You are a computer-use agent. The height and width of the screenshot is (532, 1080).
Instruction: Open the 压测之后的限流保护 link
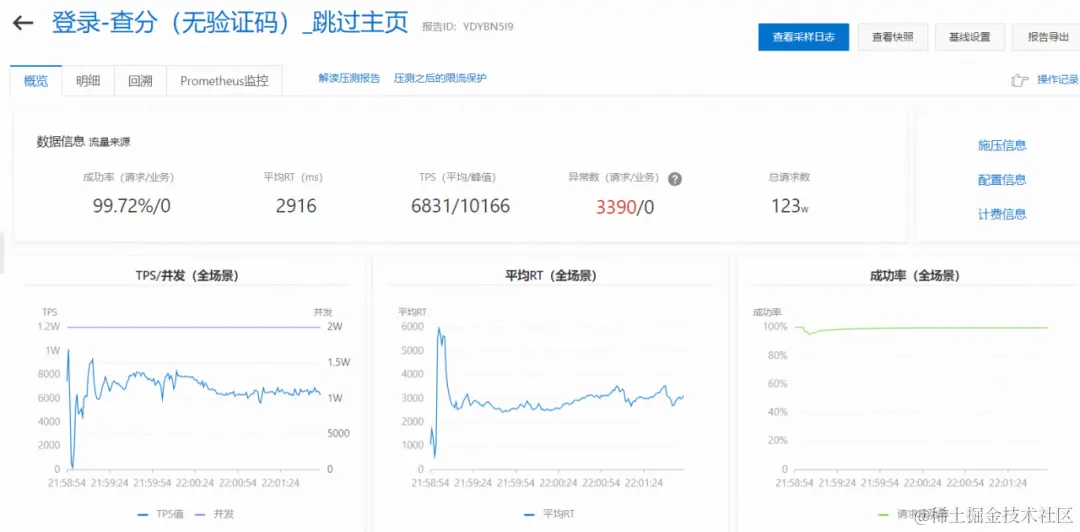(x=440, y=78)
